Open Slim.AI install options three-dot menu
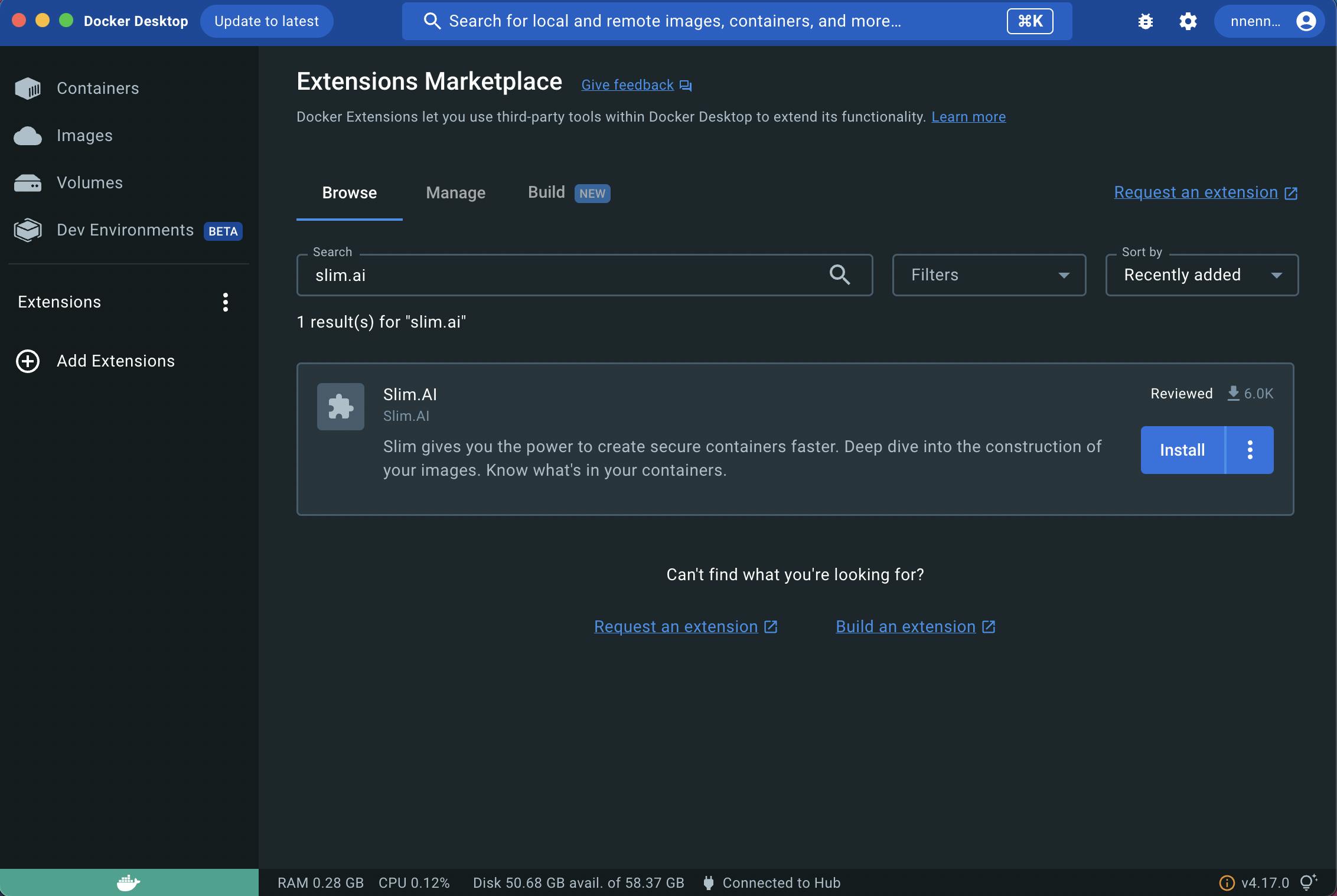1337x896 pixels. [1250, 450]
